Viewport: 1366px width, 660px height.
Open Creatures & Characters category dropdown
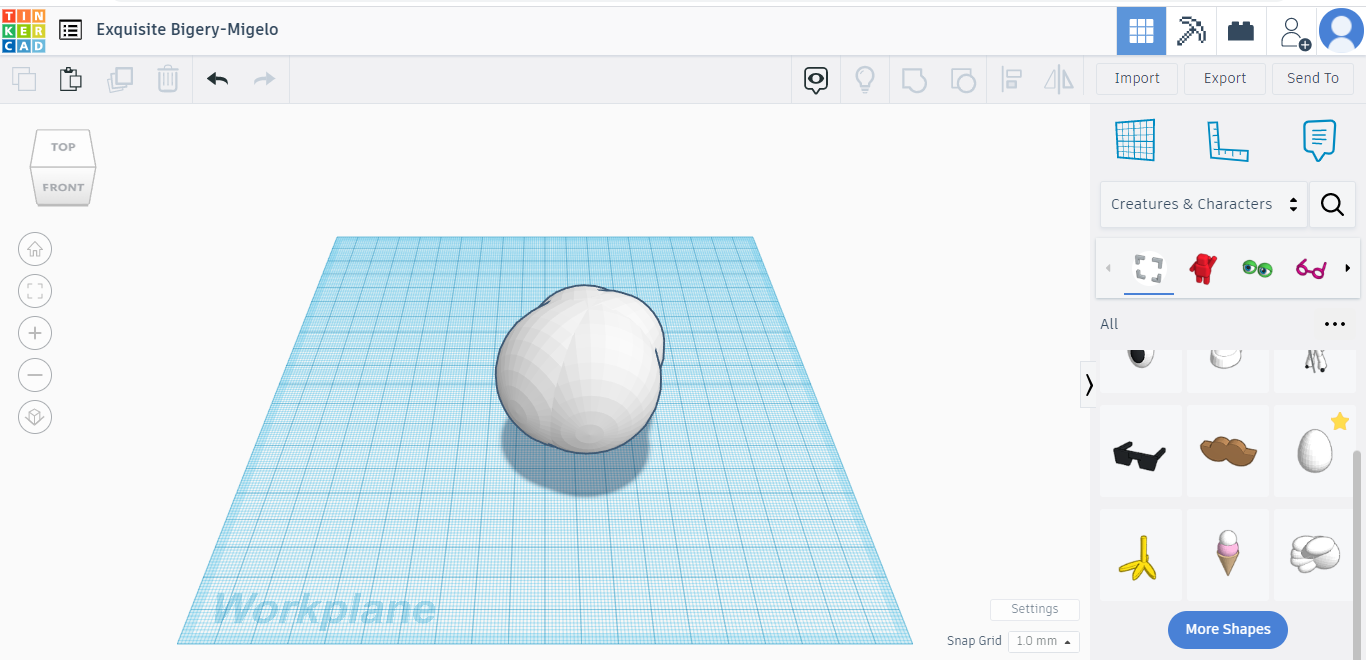point(1203,204)
